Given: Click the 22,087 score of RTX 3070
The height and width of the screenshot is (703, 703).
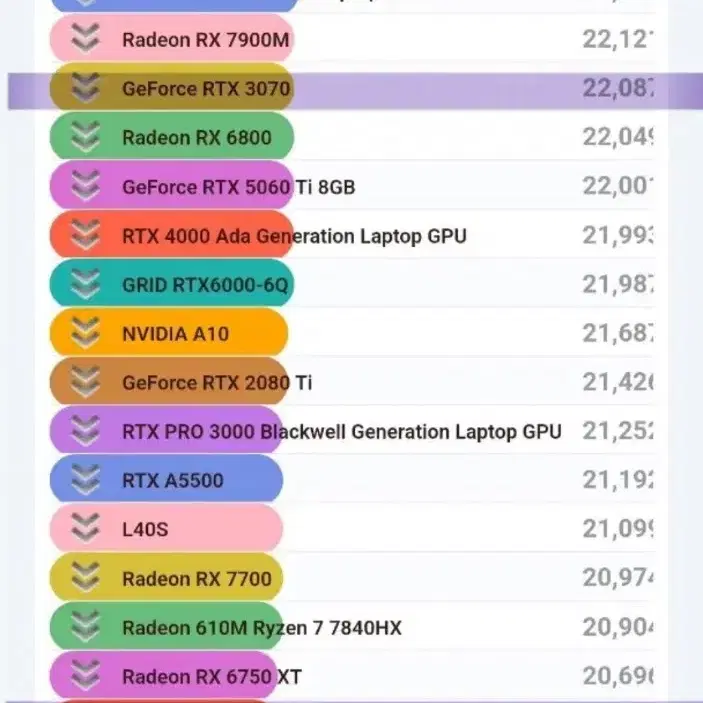Looking at the screenshot, I should tap(617, 88).
